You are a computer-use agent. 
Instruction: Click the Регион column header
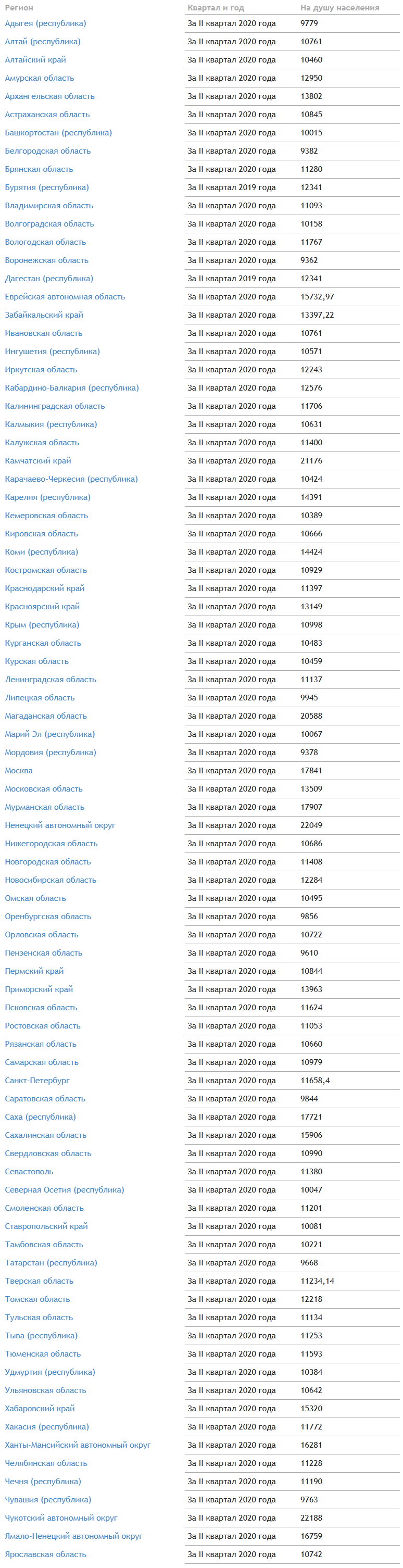(x=19, y=8)
